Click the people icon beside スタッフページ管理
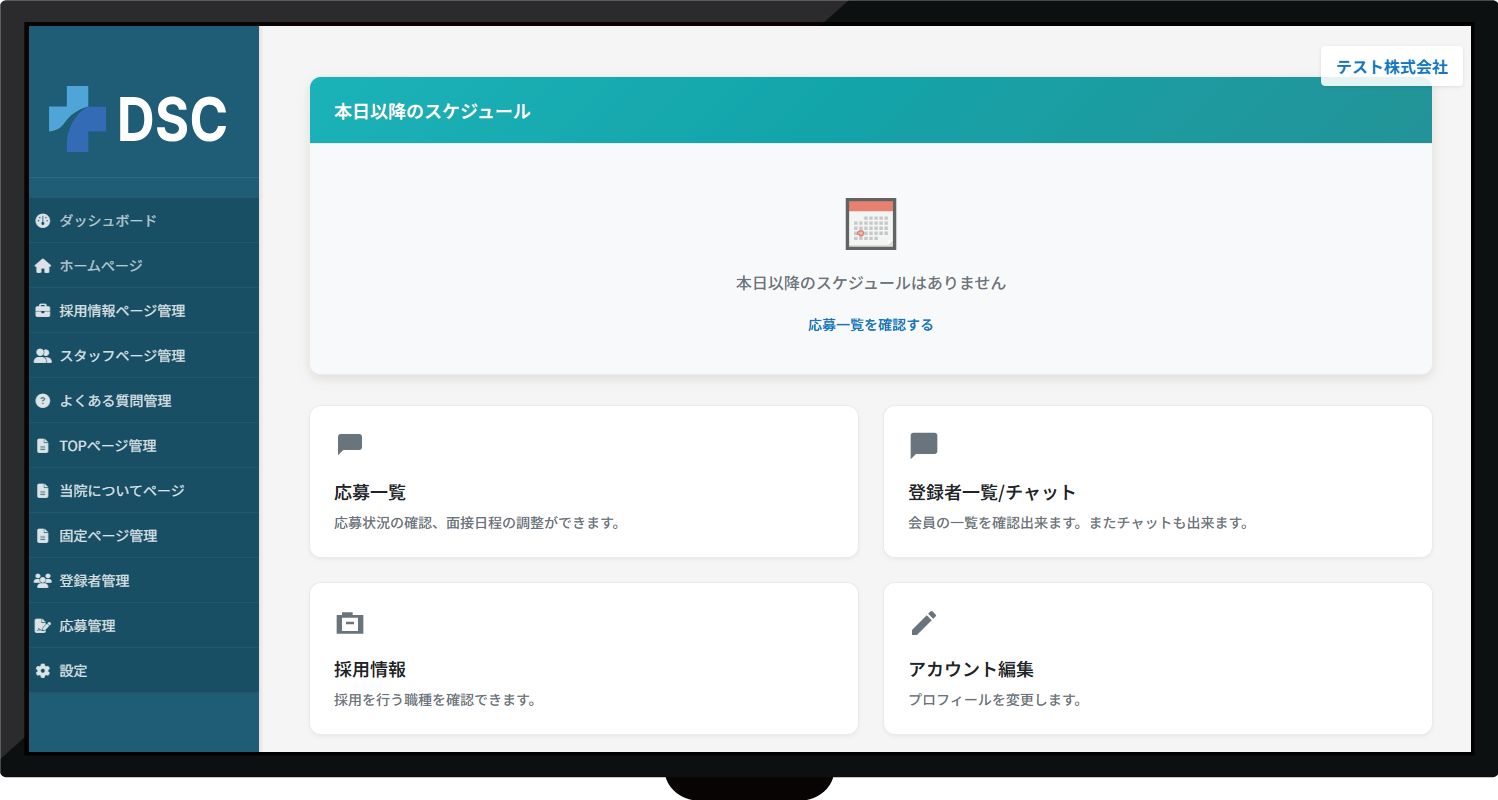Viewport: 1498px width, 800px height. tap(41, 355)
